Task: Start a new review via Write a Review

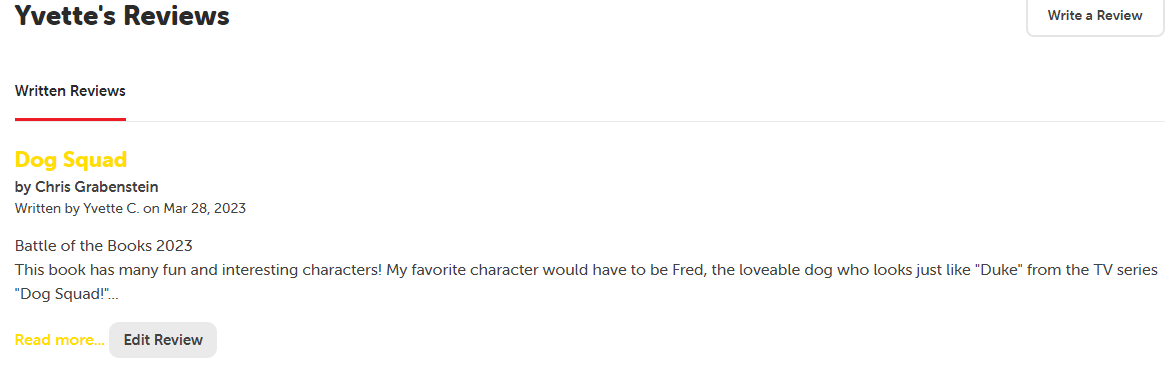Action: click(1095, 16)
